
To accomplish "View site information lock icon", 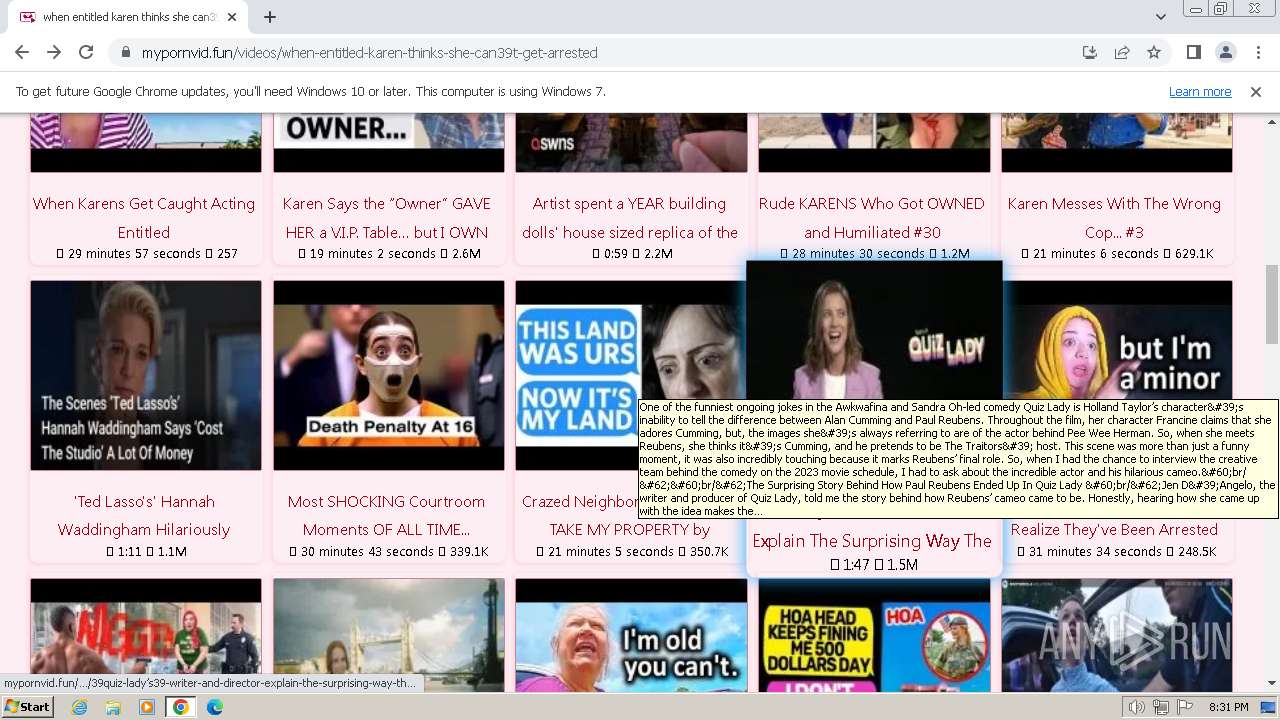I will pyautogui.click(x=125, y=52).
